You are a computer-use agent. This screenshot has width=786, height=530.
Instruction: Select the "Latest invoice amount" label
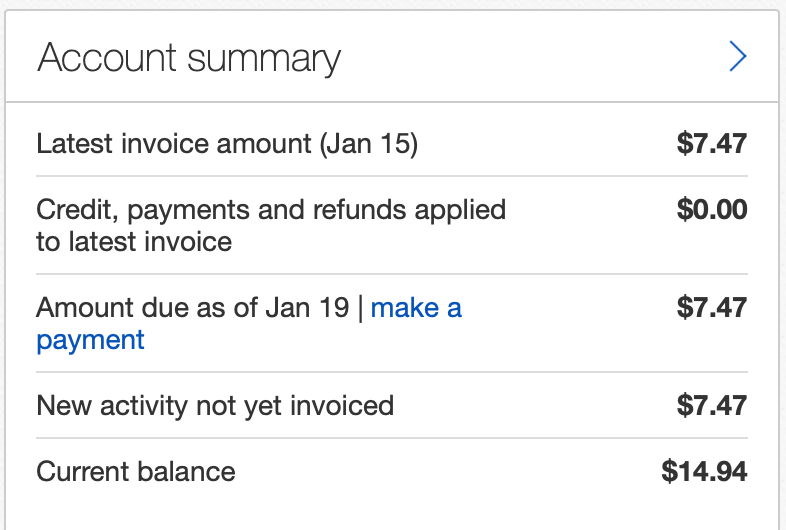click(174, 144)
